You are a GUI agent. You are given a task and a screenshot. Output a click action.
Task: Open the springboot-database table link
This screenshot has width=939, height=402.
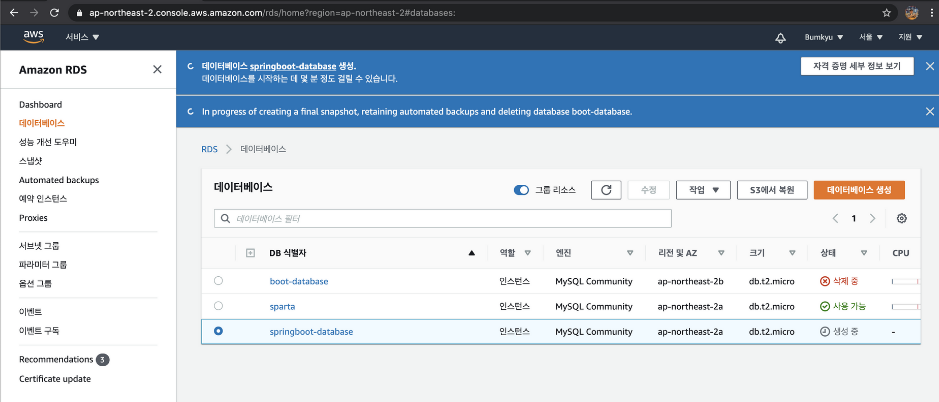click(311, 331)
